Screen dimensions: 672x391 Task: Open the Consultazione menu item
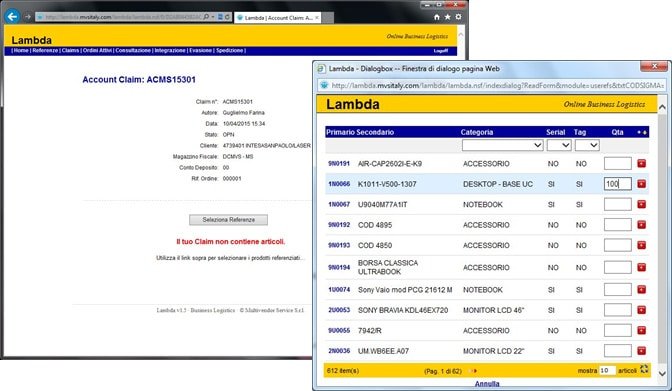[x=133, y=51]
